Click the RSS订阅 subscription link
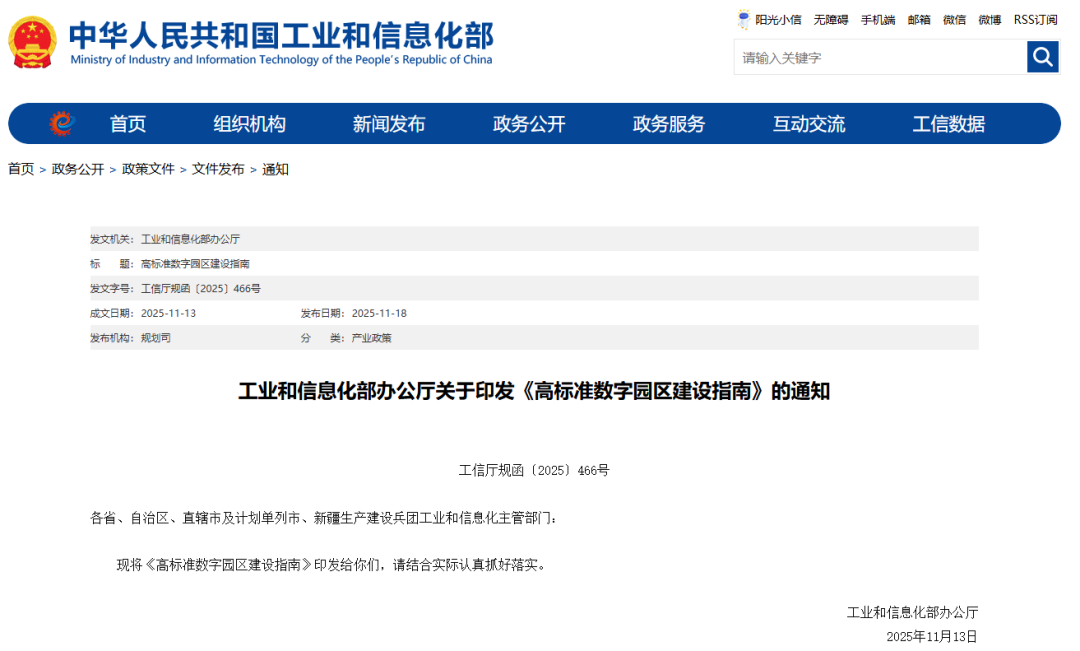This screenshot has width=1080, height=651. coord(1035,20)
